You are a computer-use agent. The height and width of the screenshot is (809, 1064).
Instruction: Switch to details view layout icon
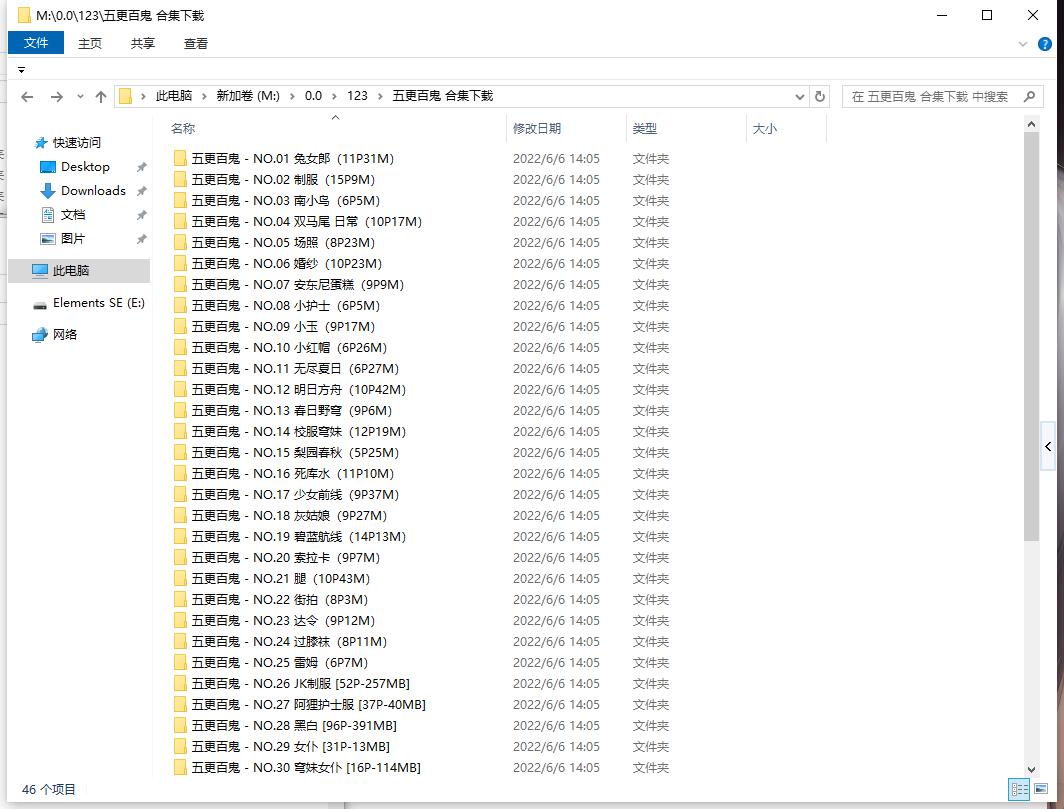[1019, 789]
